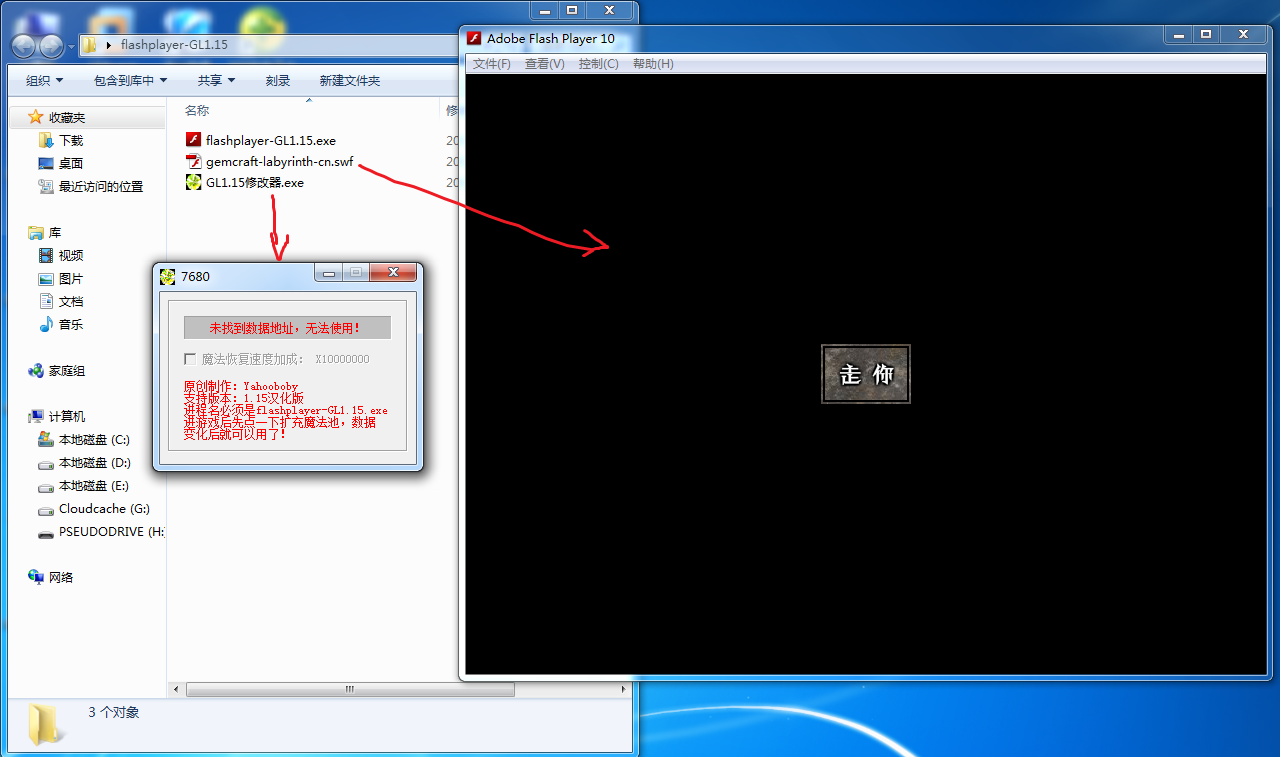Image resolution: width=1280 pixels, height=757 pixels.
Task: Open the PSEUDODRIVE (H:) drive
Action: pyautogui.click(x=111, y=531)
